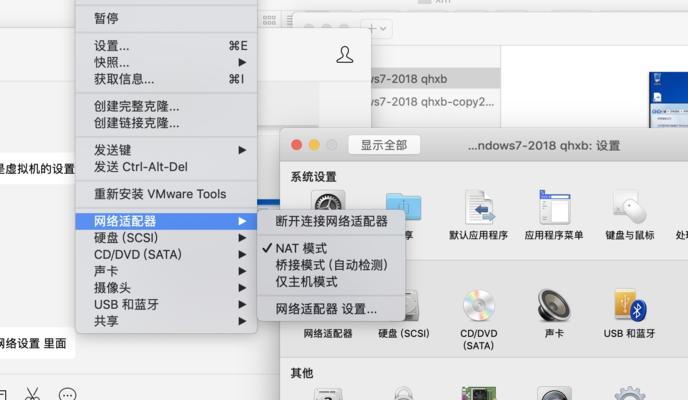This screenshot has width=688, height=400.
Task: Open the CD/DVD (SATA) disc icon
Action: click(x=479, y=305)
